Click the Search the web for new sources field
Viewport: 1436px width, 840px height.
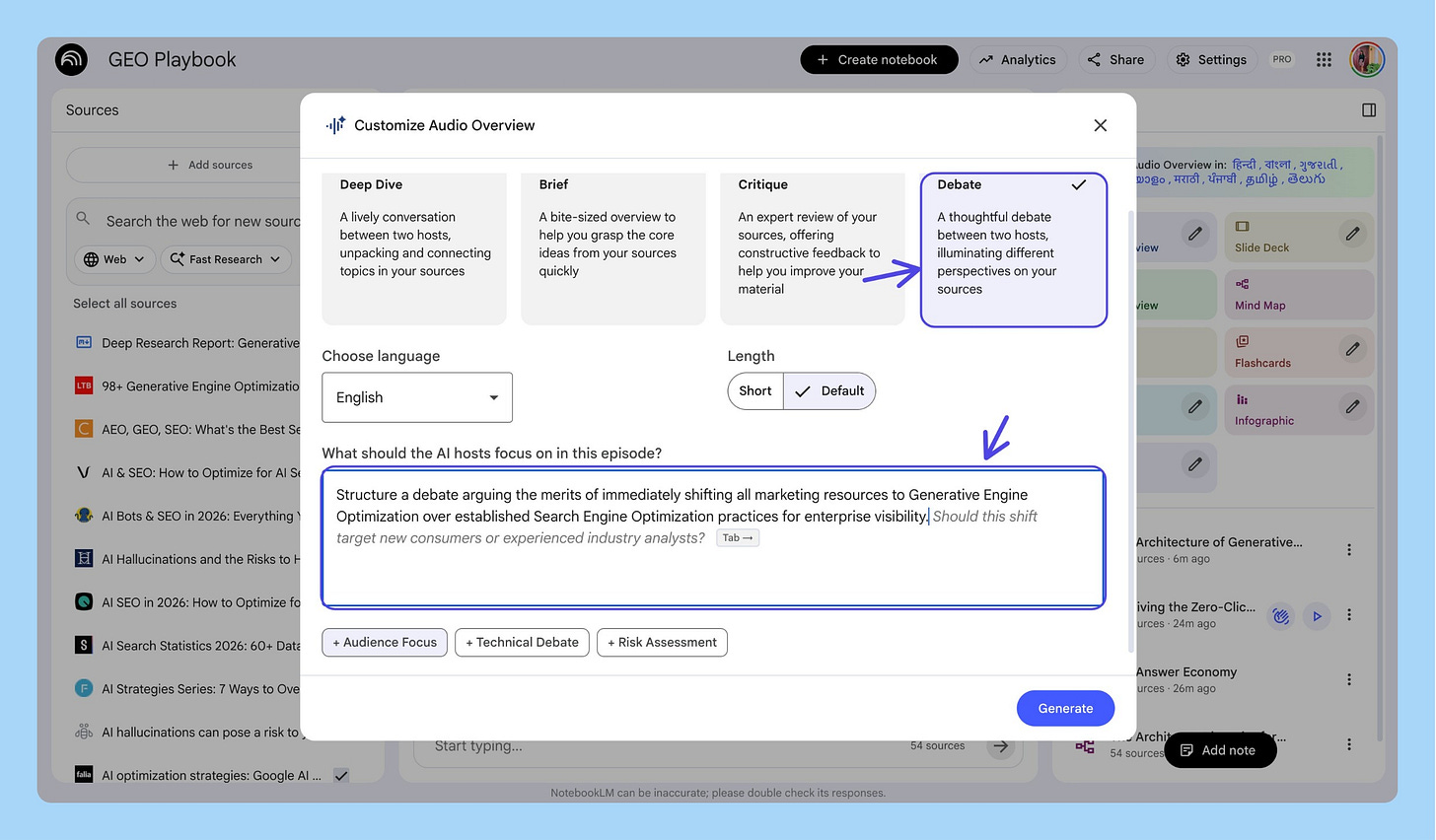202,221
